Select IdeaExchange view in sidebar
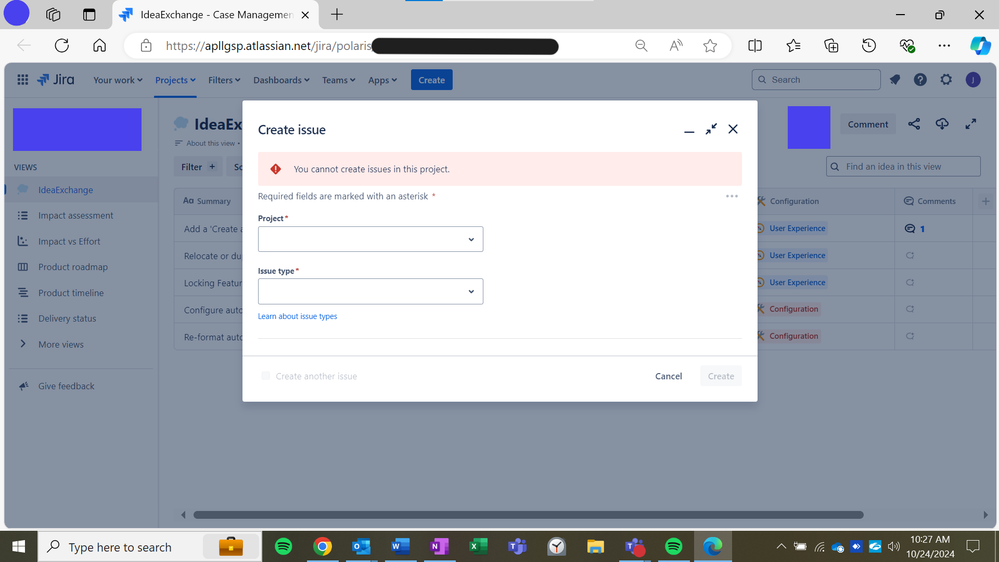 66,190
